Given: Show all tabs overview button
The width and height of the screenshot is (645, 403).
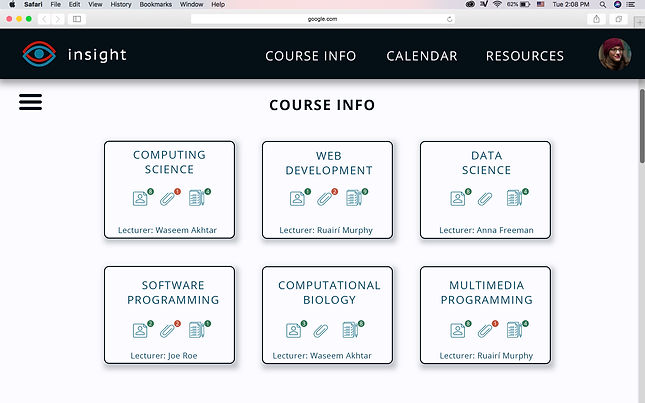Looking at the screenshot, I should tap(618, 19).
